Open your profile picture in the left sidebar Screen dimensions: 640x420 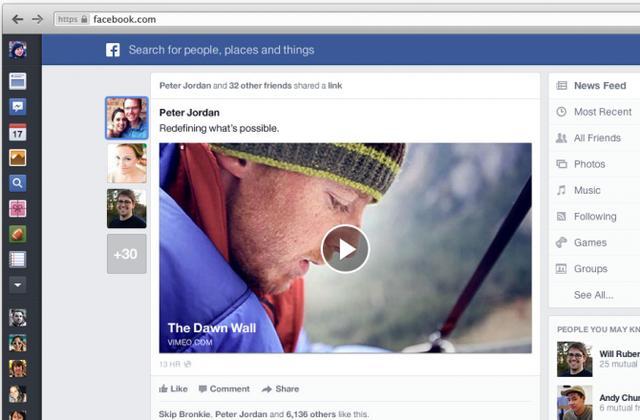pyautogui.click(x=18, y=50)
